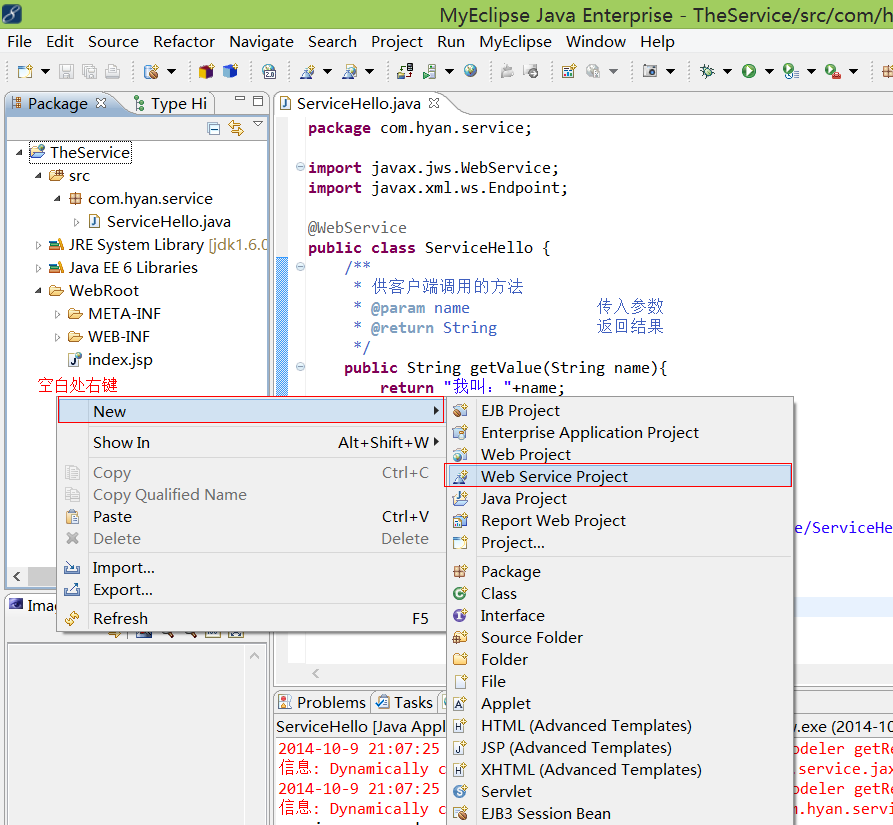This screenshot has width=893, height=825.
Task: Click the green Run toolbar icon
Action: click(x=749, y=71)
